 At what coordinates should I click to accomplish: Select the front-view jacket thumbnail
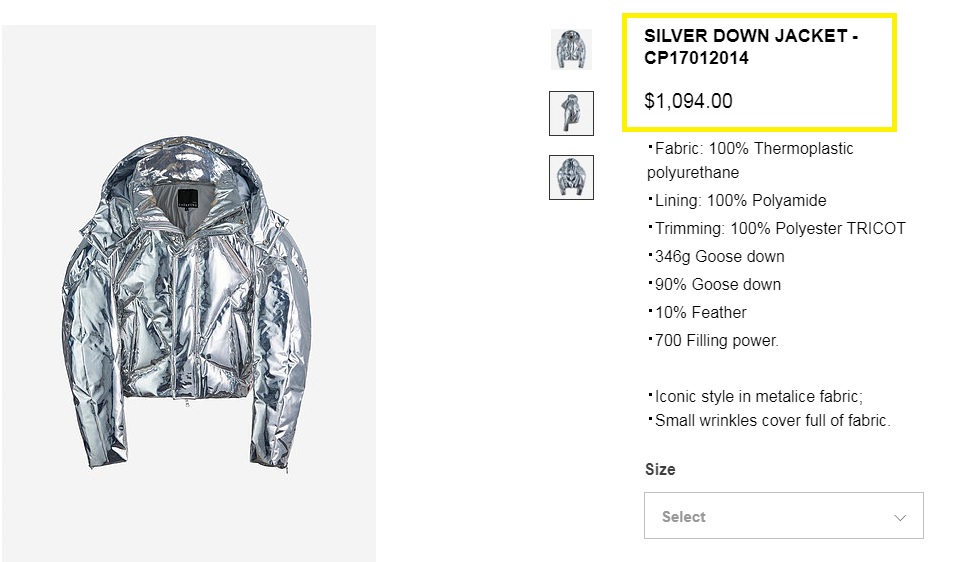tap(571, 49)
